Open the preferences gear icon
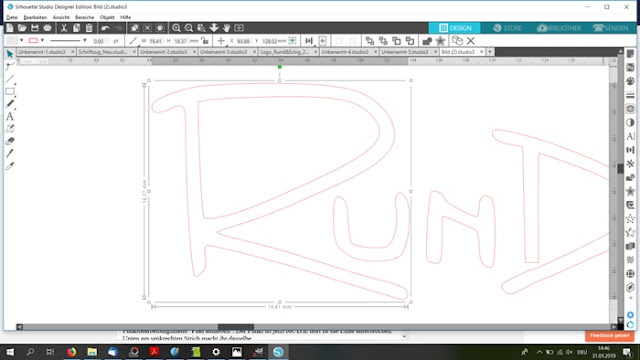The image size is (640, 360). coord(630,315)
